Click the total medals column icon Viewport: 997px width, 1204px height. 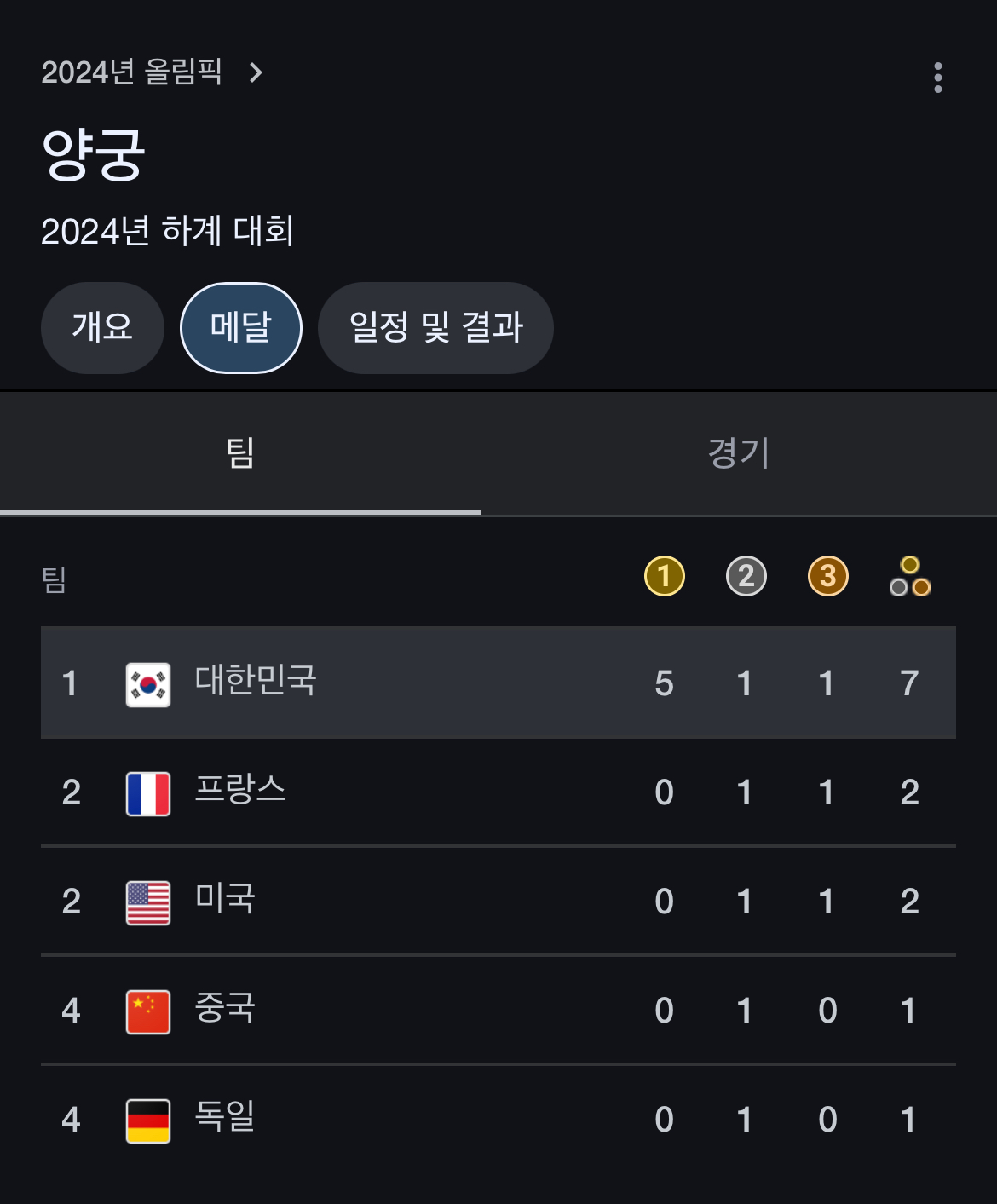tap(909, 577)
